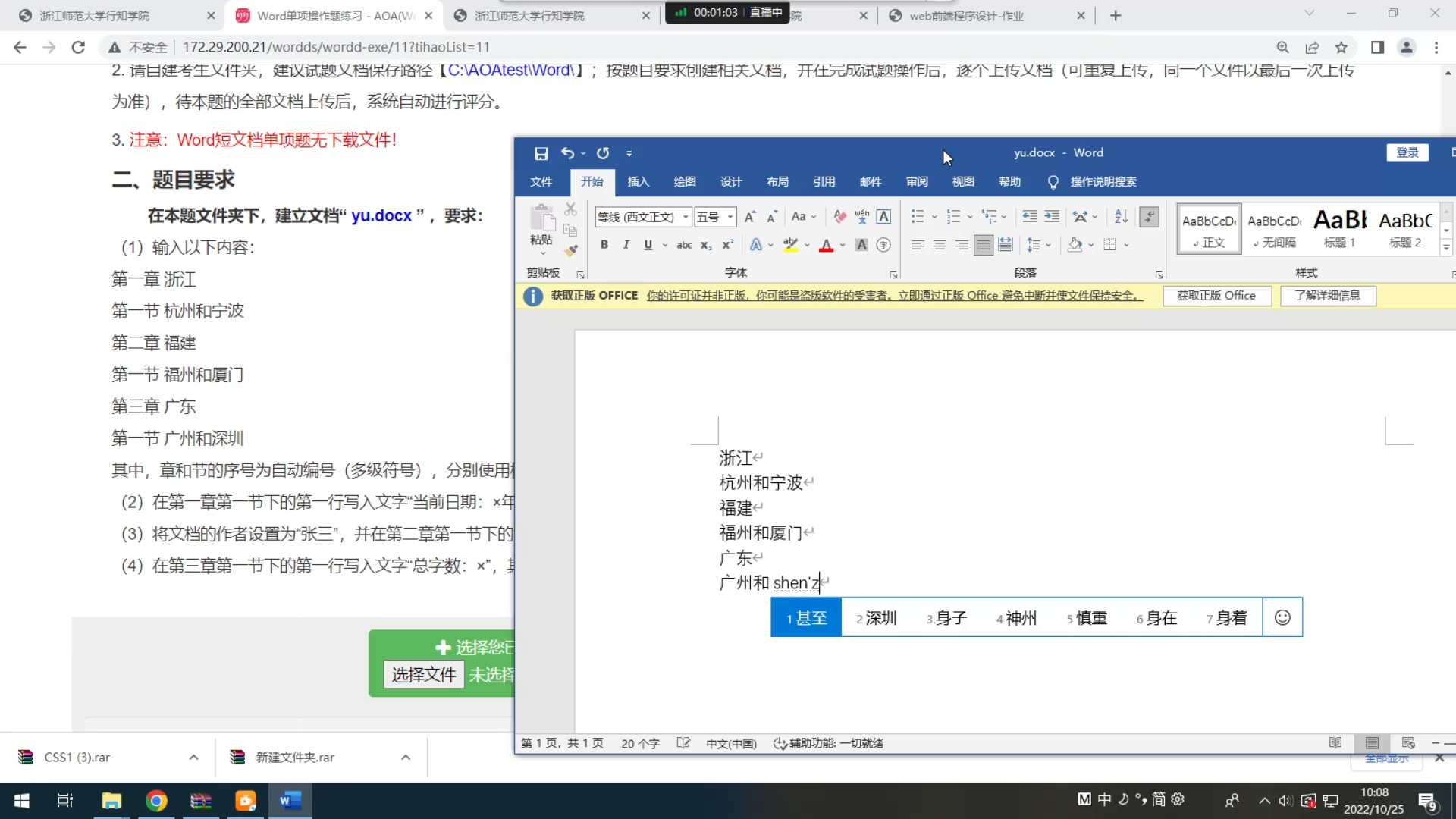Click the Clear Formatting eraser icon
Screen dimensions: 1456x819
[839, 217]
